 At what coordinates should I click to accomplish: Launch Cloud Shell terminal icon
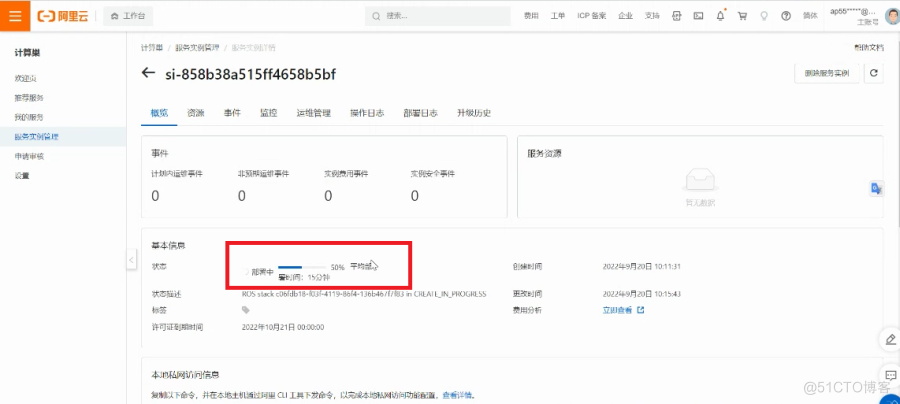pos(699,16)
